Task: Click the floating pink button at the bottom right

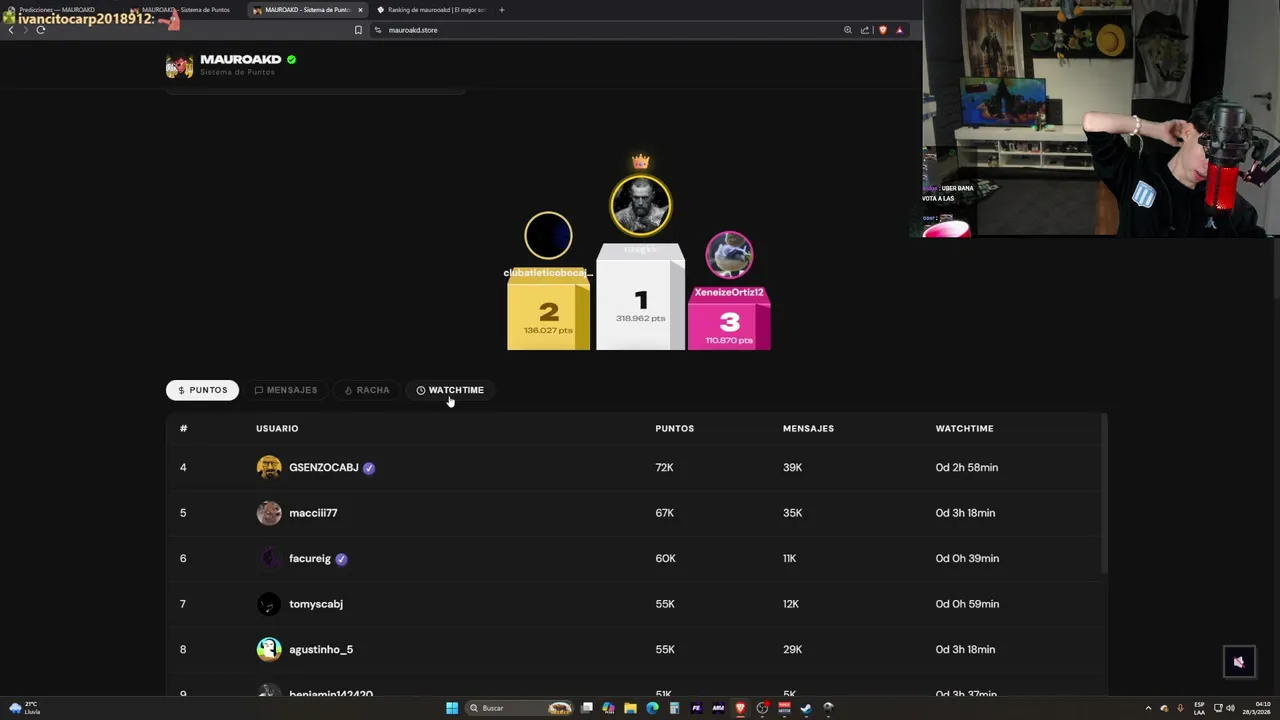Action: tap(1239, 661)
